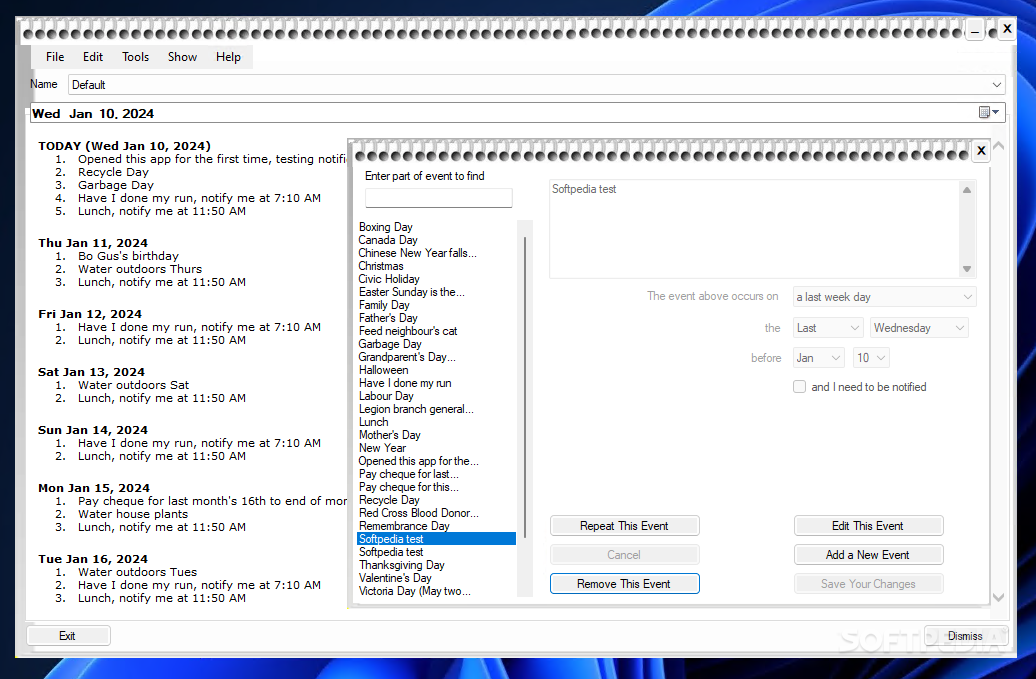Close the main reminder window
The height and width of the screenshot is (679, 1036).
click(x=1007, y=29)
